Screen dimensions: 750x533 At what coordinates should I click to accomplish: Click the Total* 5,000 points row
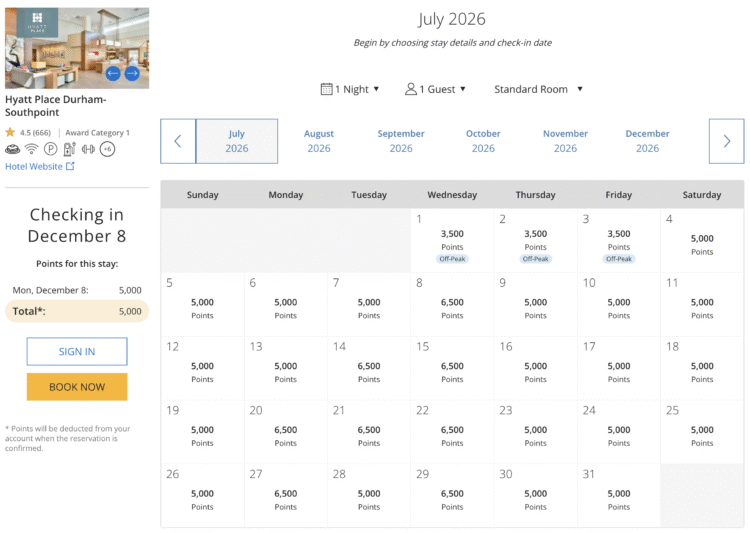point(77,311)
